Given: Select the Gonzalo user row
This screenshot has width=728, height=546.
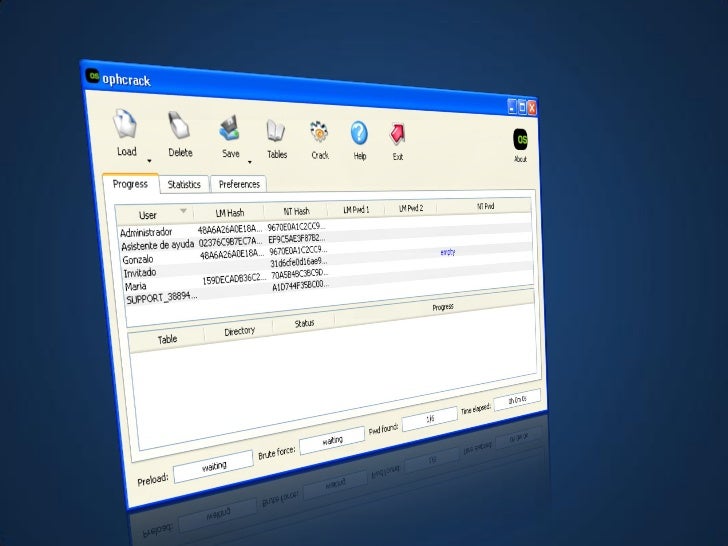Looking at the screenshot, I should point(138,259).
